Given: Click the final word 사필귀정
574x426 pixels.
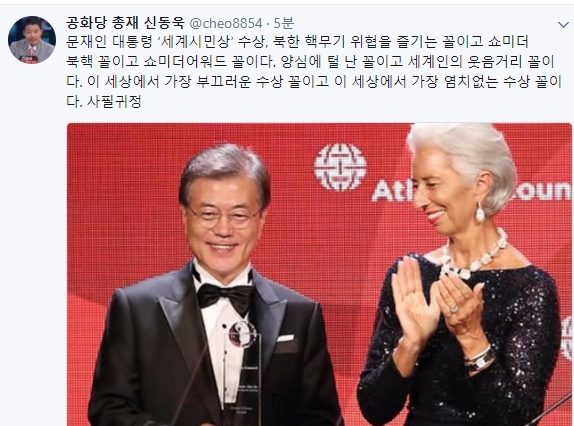Looking at the screenshot, I should pos(114,102).
